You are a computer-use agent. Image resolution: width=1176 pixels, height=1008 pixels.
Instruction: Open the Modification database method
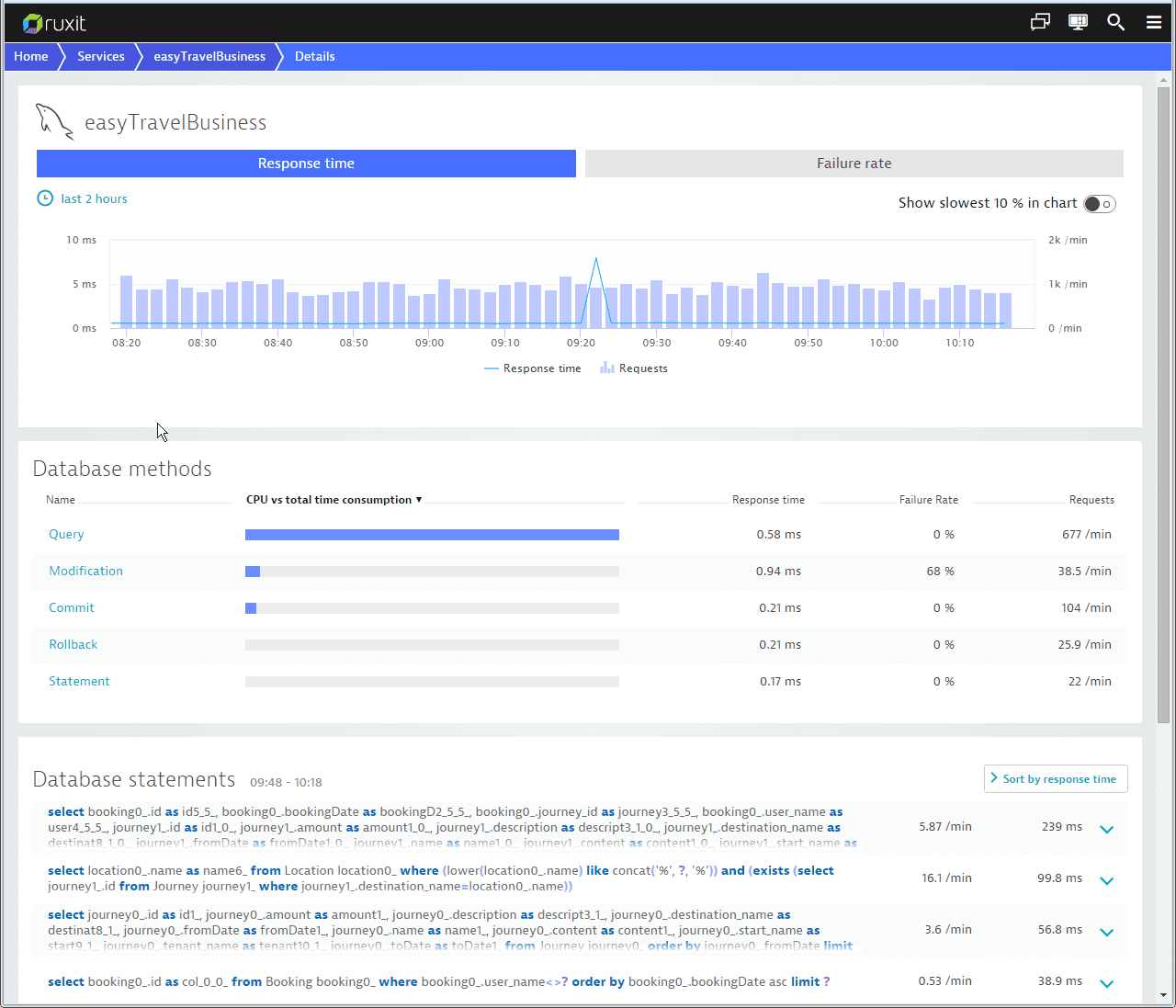pos(85,571)
